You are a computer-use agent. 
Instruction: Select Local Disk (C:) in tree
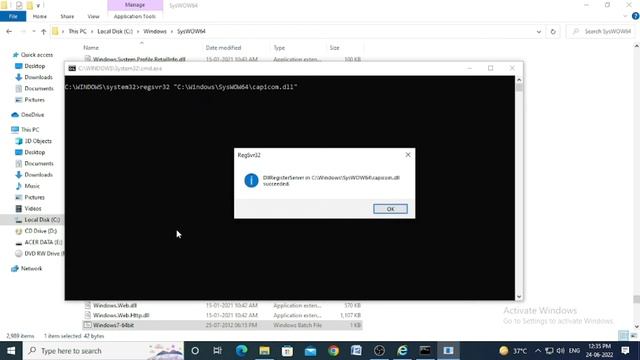tap(42, 220)
